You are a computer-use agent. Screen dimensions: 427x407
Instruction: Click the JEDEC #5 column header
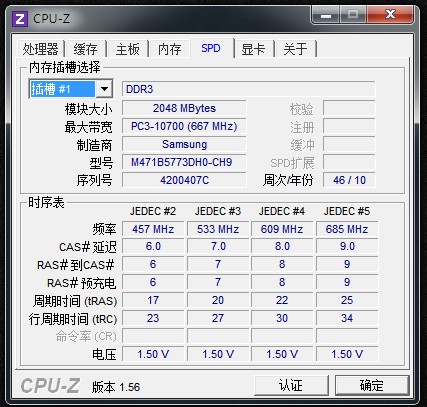pyautogui.click(x=347, y=211)
